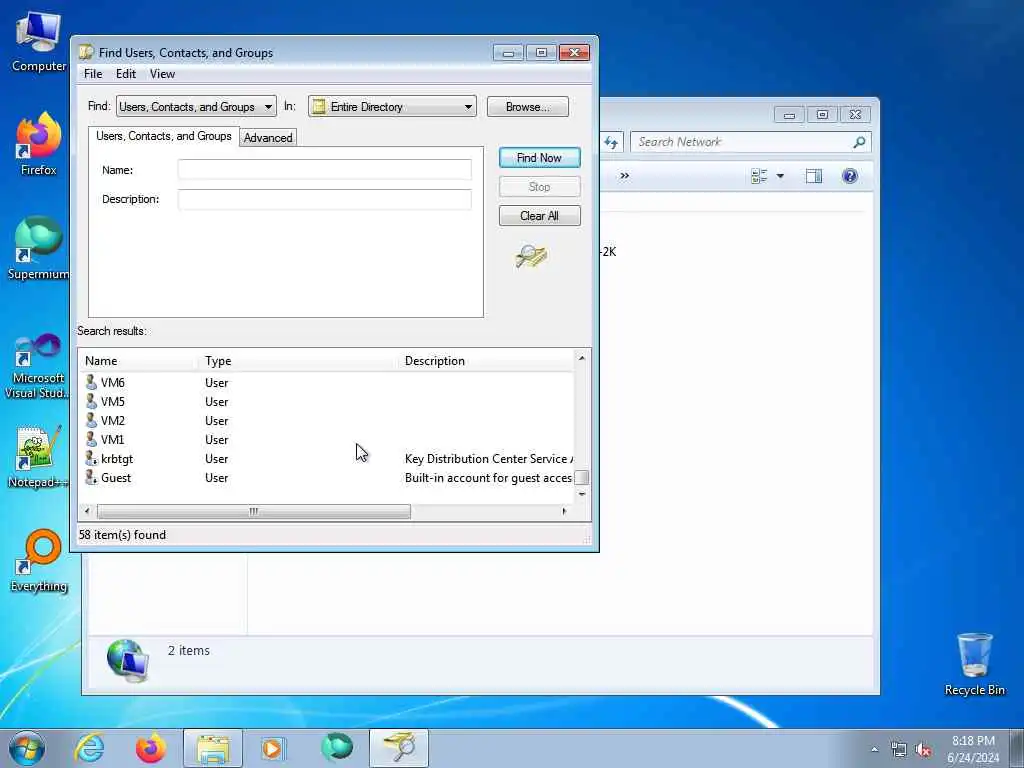
Task: Click the search magnifier icon in Network window
Action: 859,142
